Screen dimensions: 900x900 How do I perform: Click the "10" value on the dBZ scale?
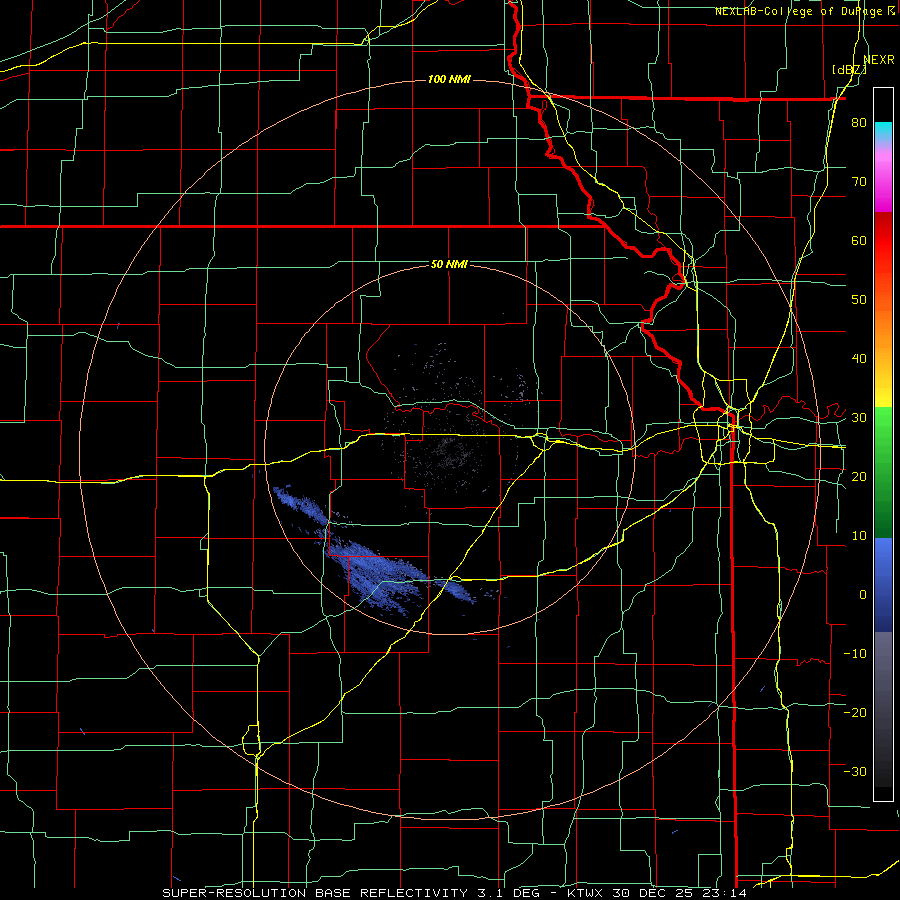859,536
